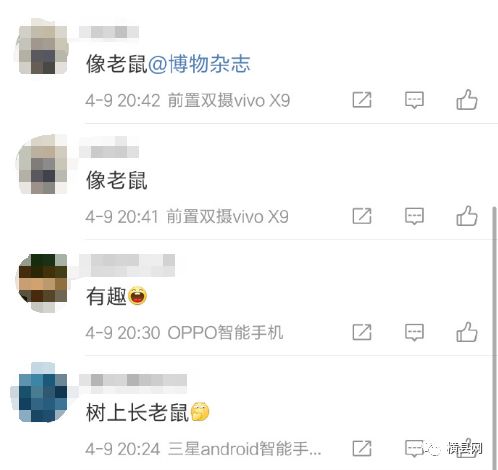Select the '树上长老鼠' comment text
The image size is (498, 470).
point(137,412)
